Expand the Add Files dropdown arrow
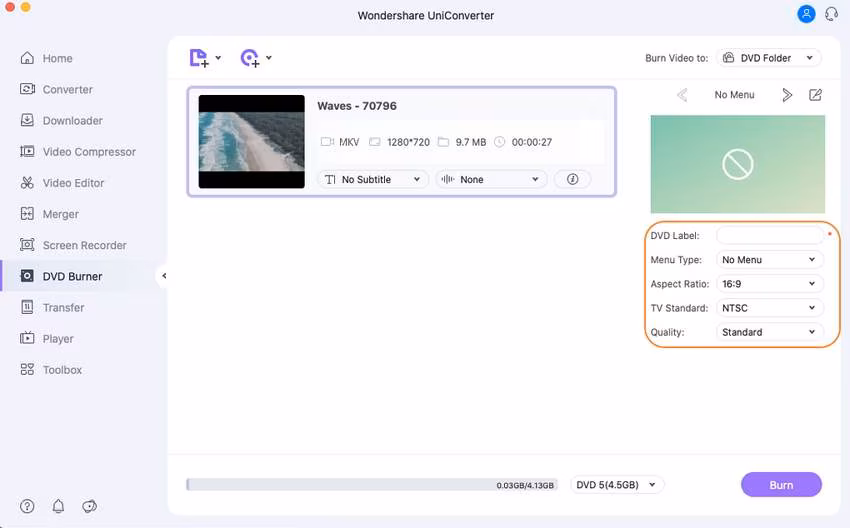850x528 pixels. point(218,57)
